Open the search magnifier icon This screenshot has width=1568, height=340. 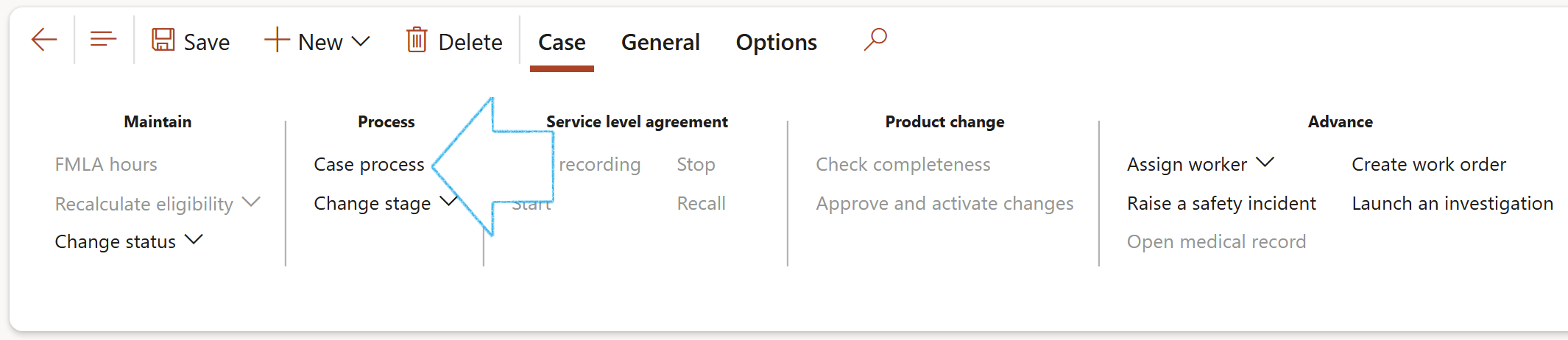click(875, 39)
